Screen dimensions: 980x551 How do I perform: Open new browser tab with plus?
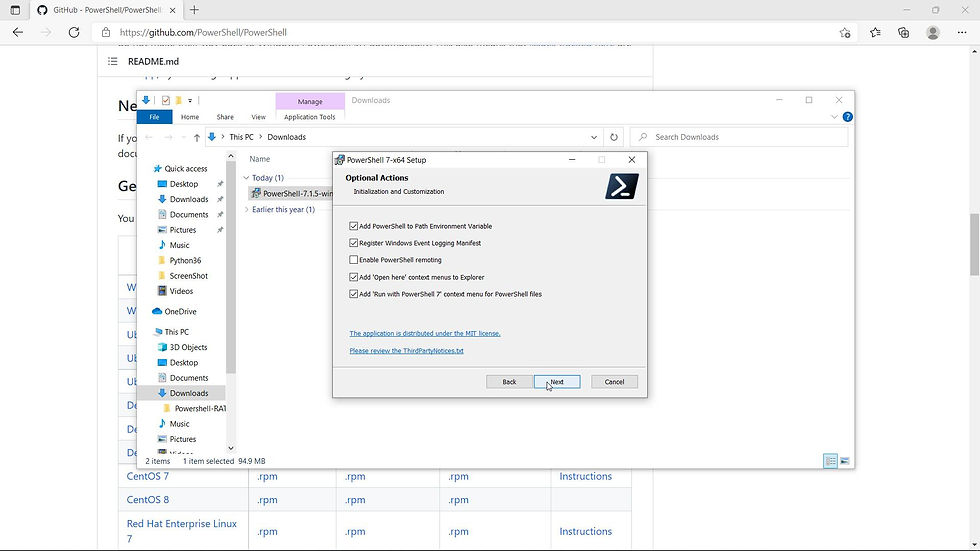194,10
